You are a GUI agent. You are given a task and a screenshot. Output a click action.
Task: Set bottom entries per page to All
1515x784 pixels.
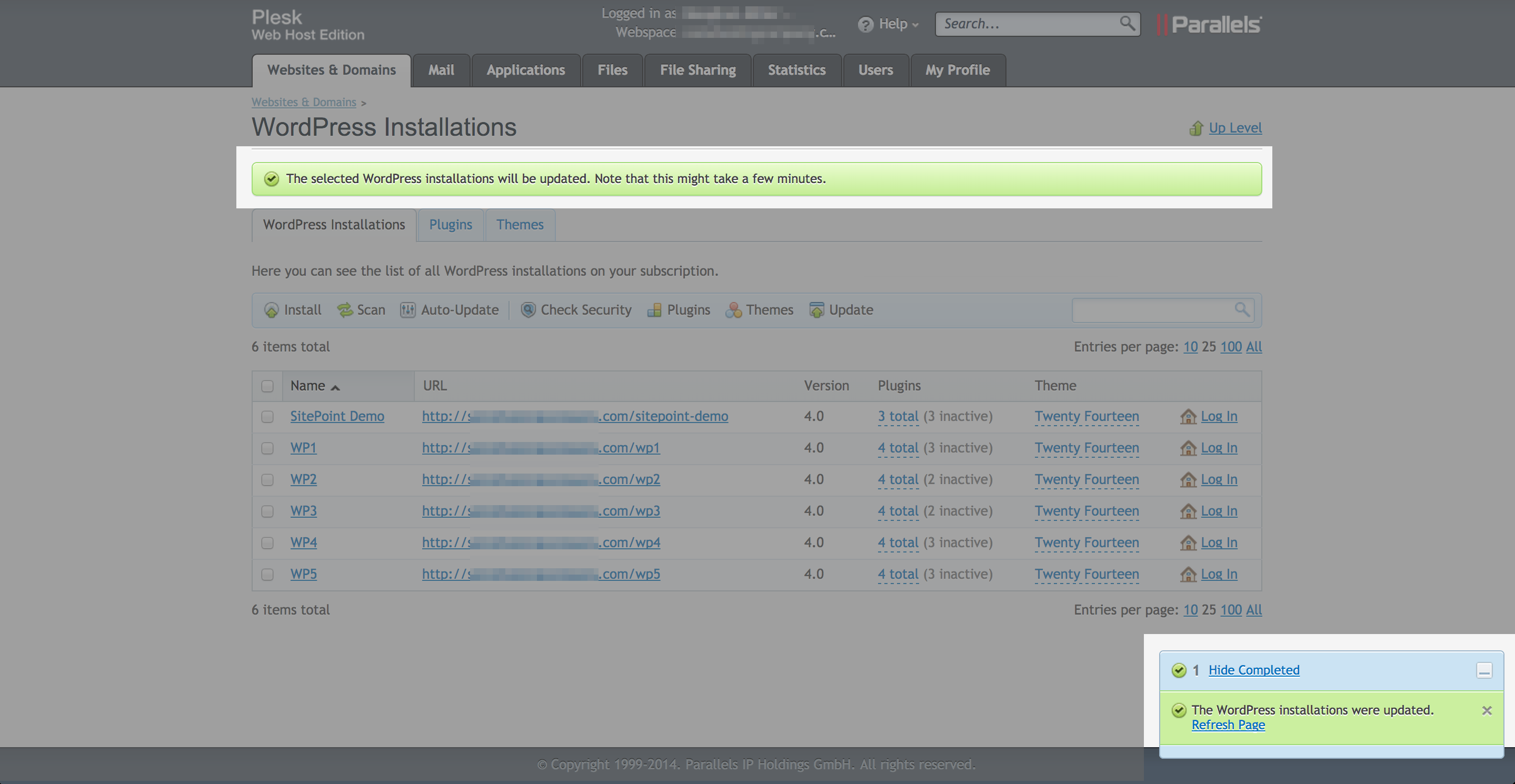point(1254,610)
